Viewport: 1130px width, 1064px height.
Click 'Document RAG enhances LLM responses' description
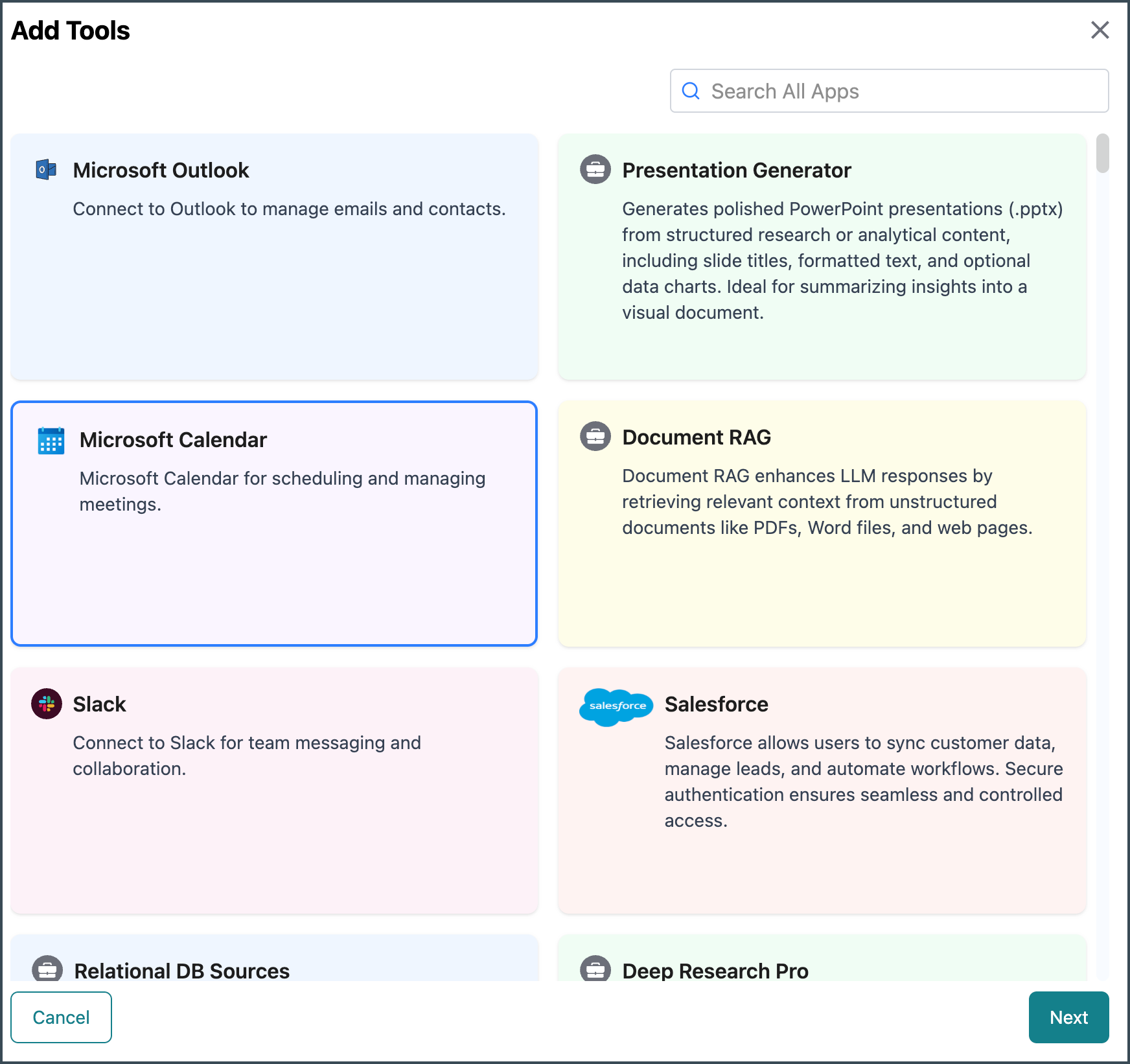coord(827,502)
